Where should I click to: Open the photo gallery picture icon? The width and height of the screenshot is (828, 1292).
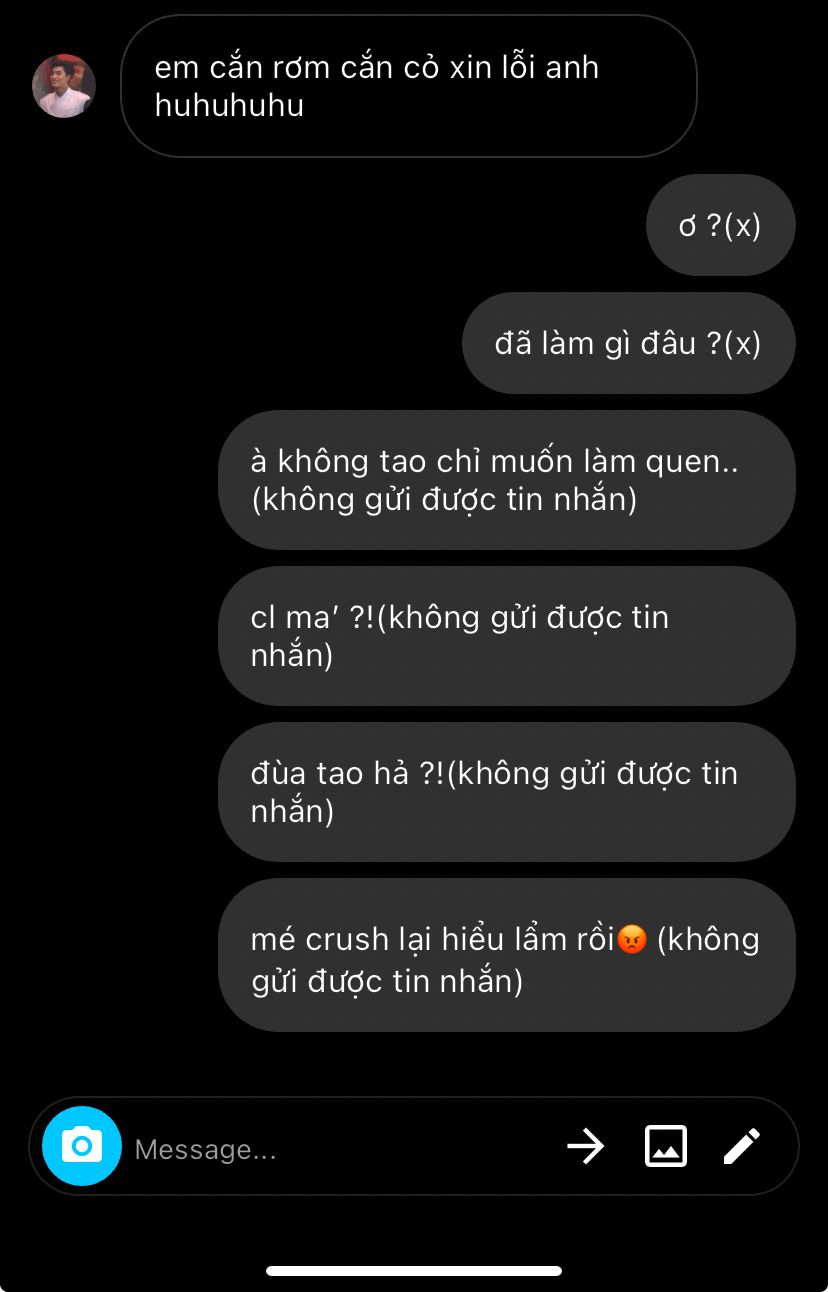665,1146
